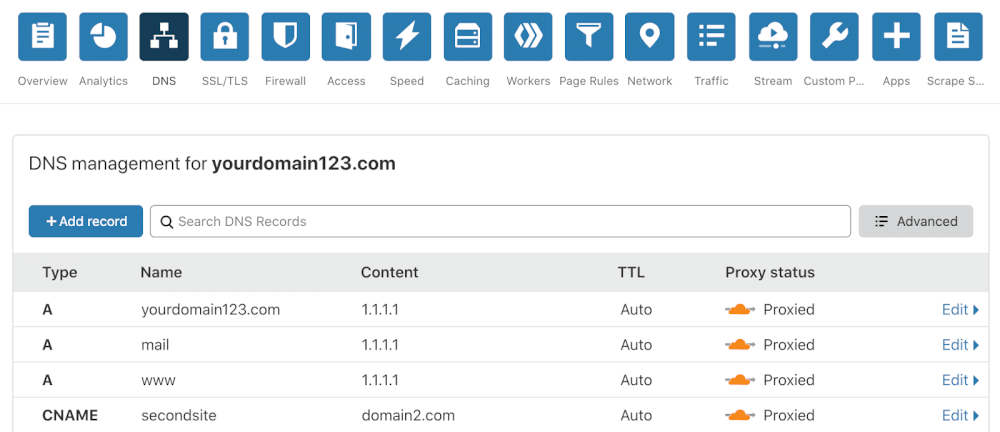Viewport: 1000px width, 432px height.
Task: Toggle proxy cloud for yourdomain123.com record
Action: coord(740,310)
